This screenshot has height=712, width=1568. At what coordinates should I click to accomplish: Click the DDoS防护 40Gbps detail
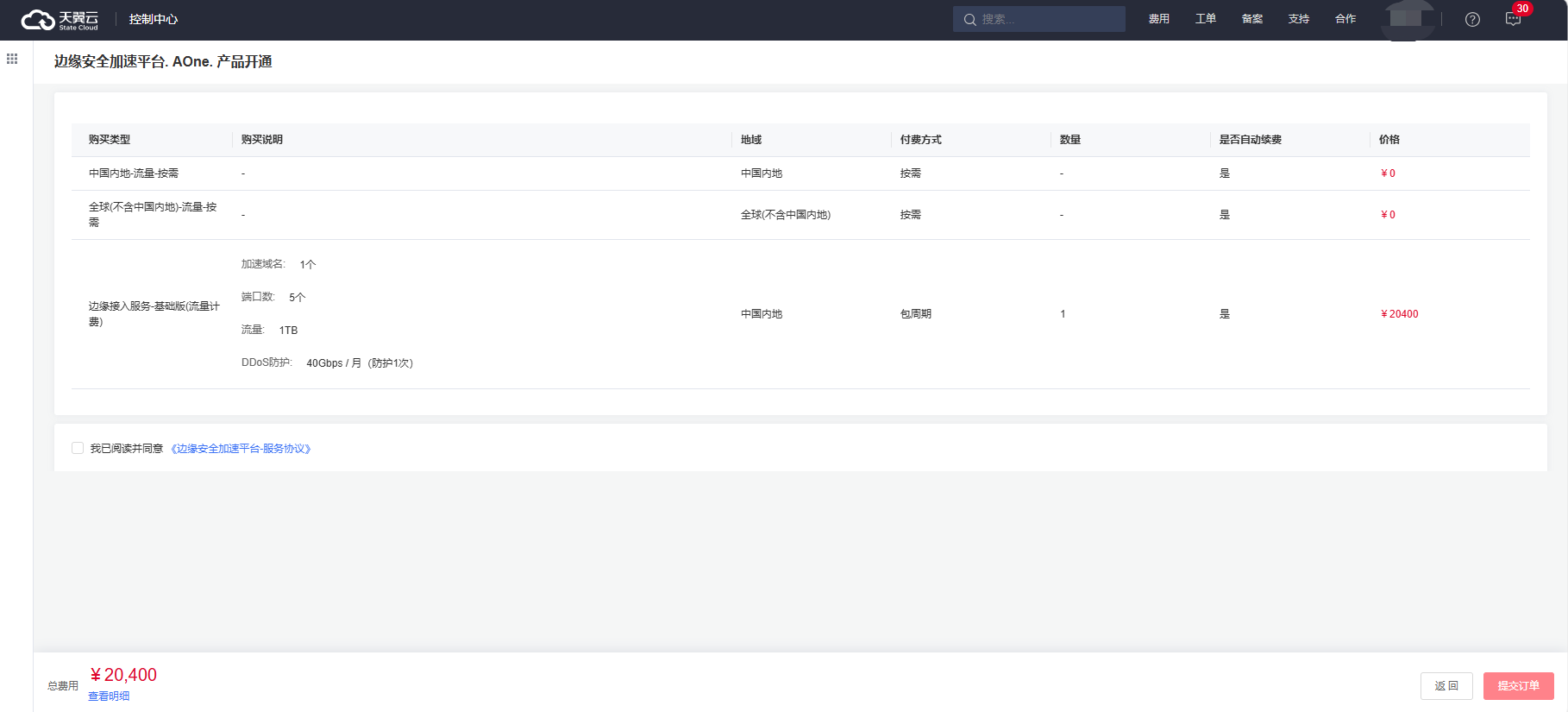coord(328,363)
